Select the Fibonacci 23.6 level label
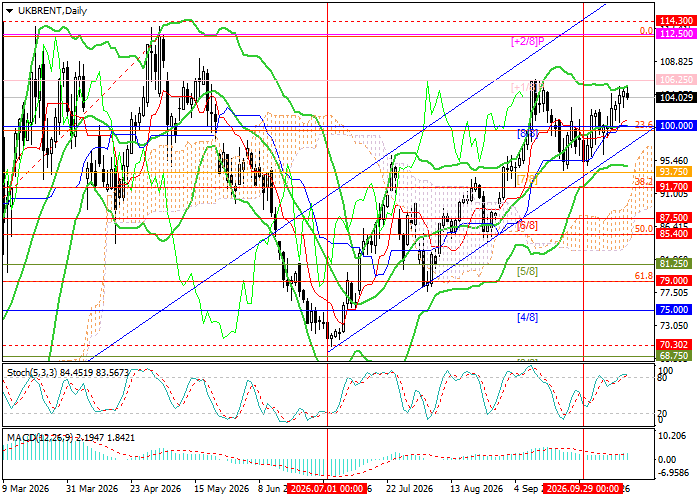 tap(644, 124)
